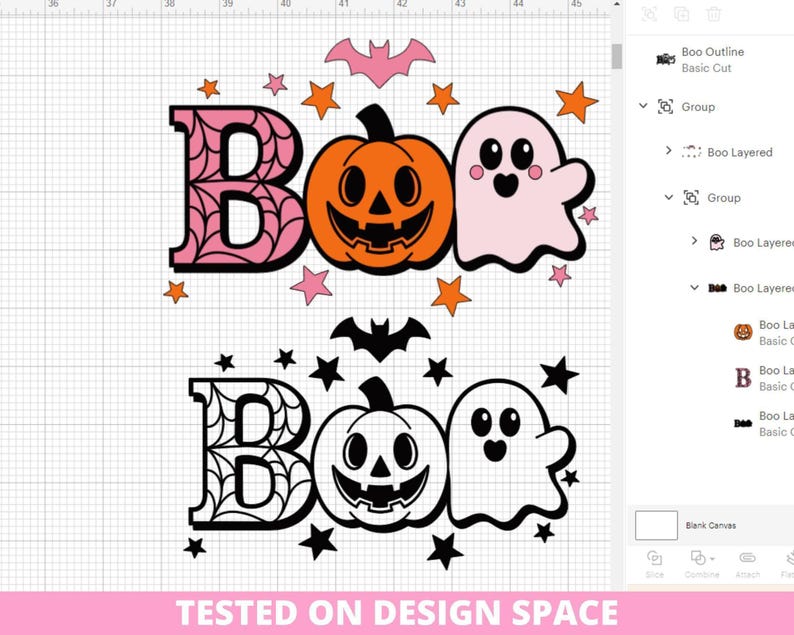Image resolution: width=794 pixels, height=635 pixels.
Task: Click the canvas vertical scrollbar thumb
Action: point(617,56)
